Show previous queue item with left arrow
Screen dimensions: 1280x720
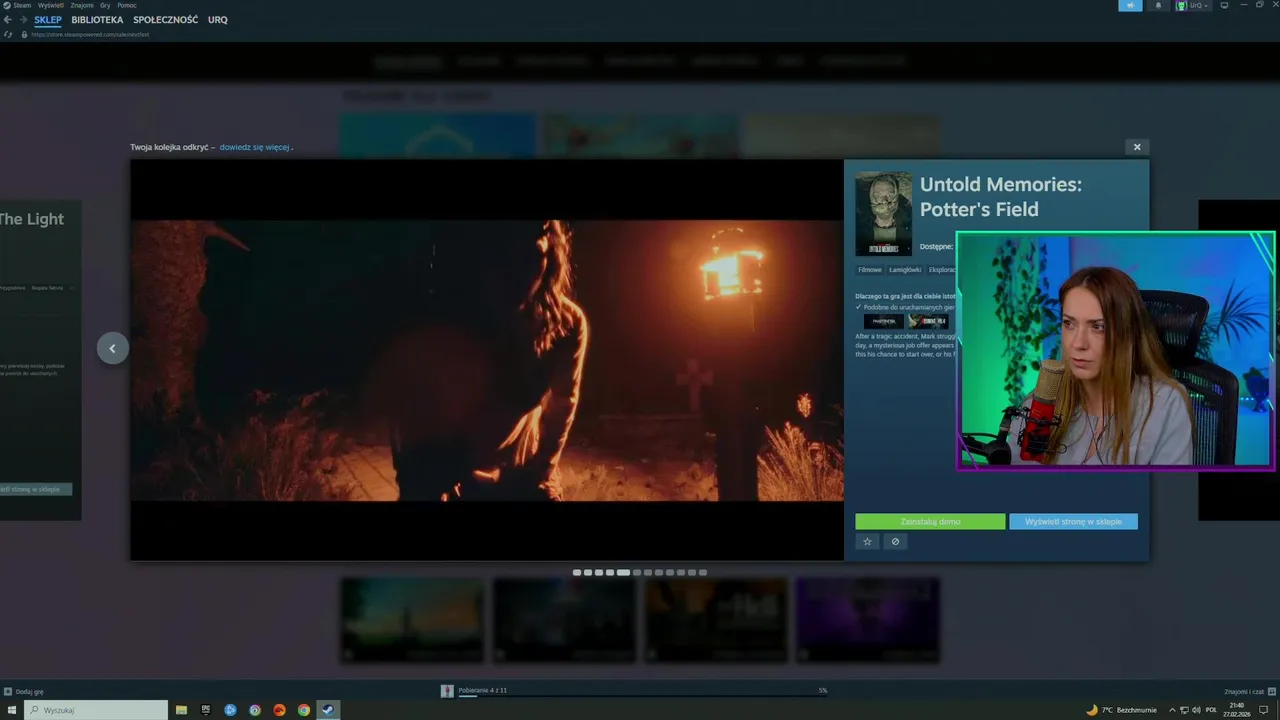pos(112,348)
